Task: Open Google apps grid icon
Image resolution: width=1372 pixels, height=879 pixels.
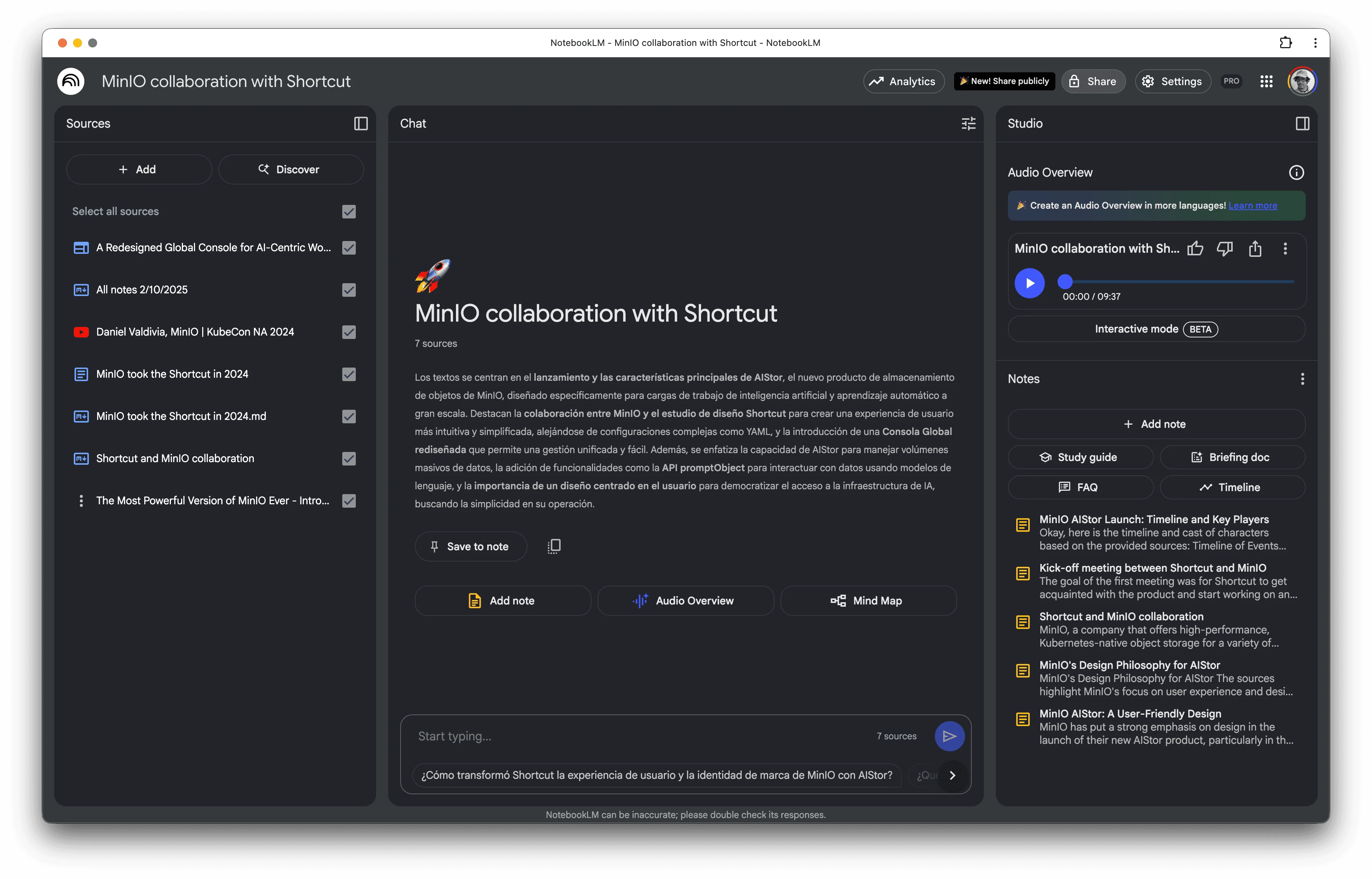Action: 1266,81
